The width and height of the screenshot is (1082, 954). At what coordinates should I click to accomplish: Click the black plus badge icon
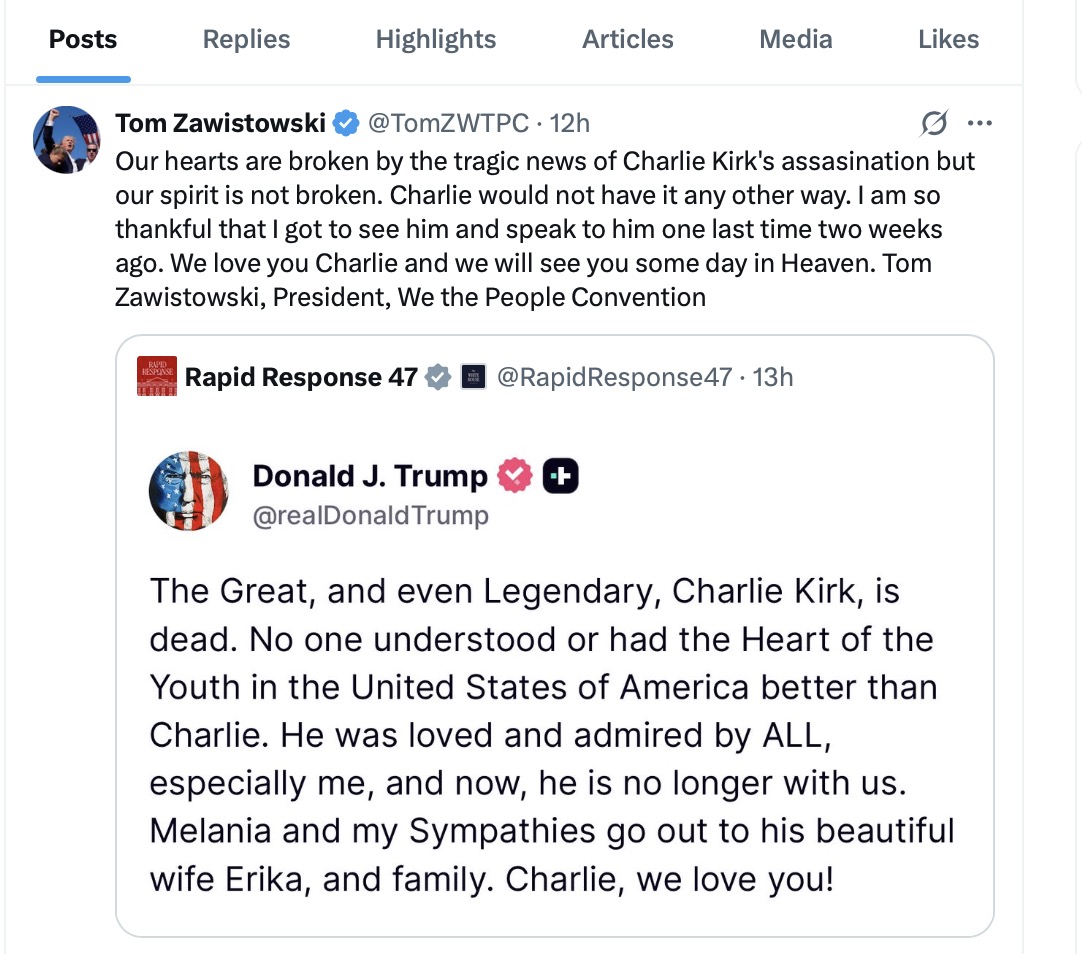(560, 476)
